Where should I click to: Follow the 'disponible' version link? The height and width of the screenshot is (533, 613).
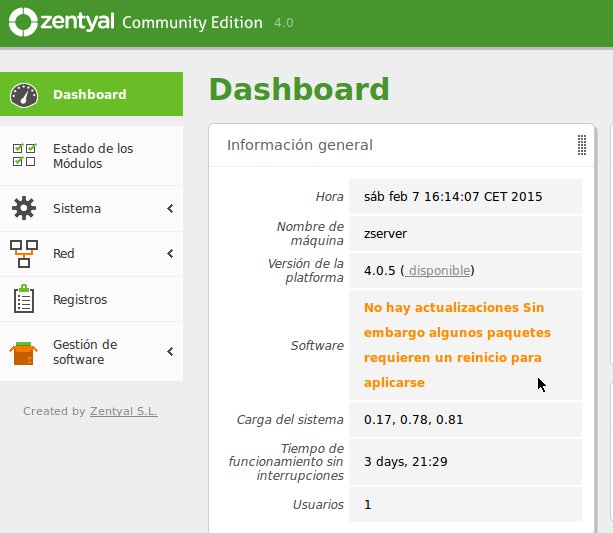point(437,271)
